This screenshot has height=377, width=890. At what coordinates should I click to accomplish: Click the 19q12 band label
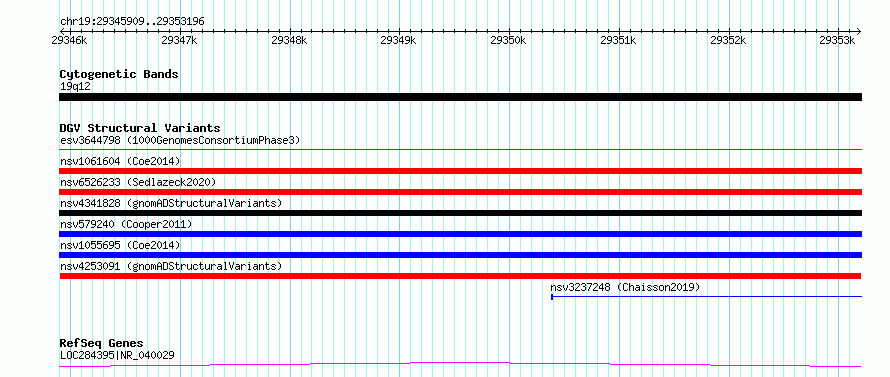(75, 87)
